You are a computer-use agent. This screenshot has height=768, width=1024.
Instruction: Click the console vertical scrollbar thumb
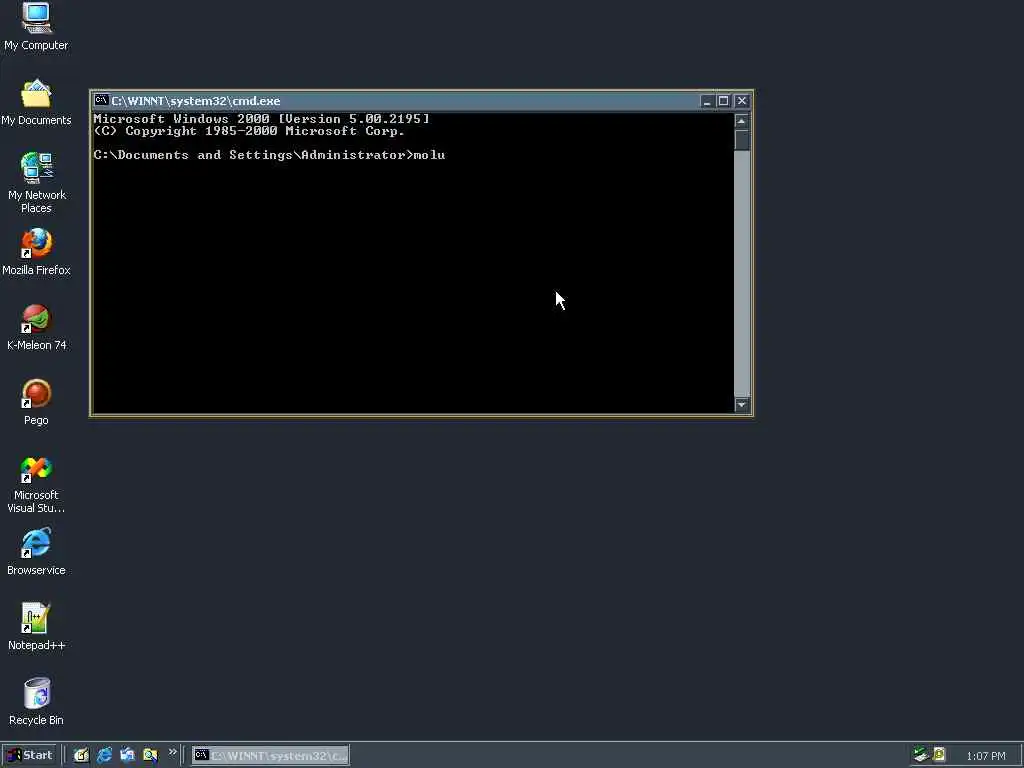[x=741, y=140]
